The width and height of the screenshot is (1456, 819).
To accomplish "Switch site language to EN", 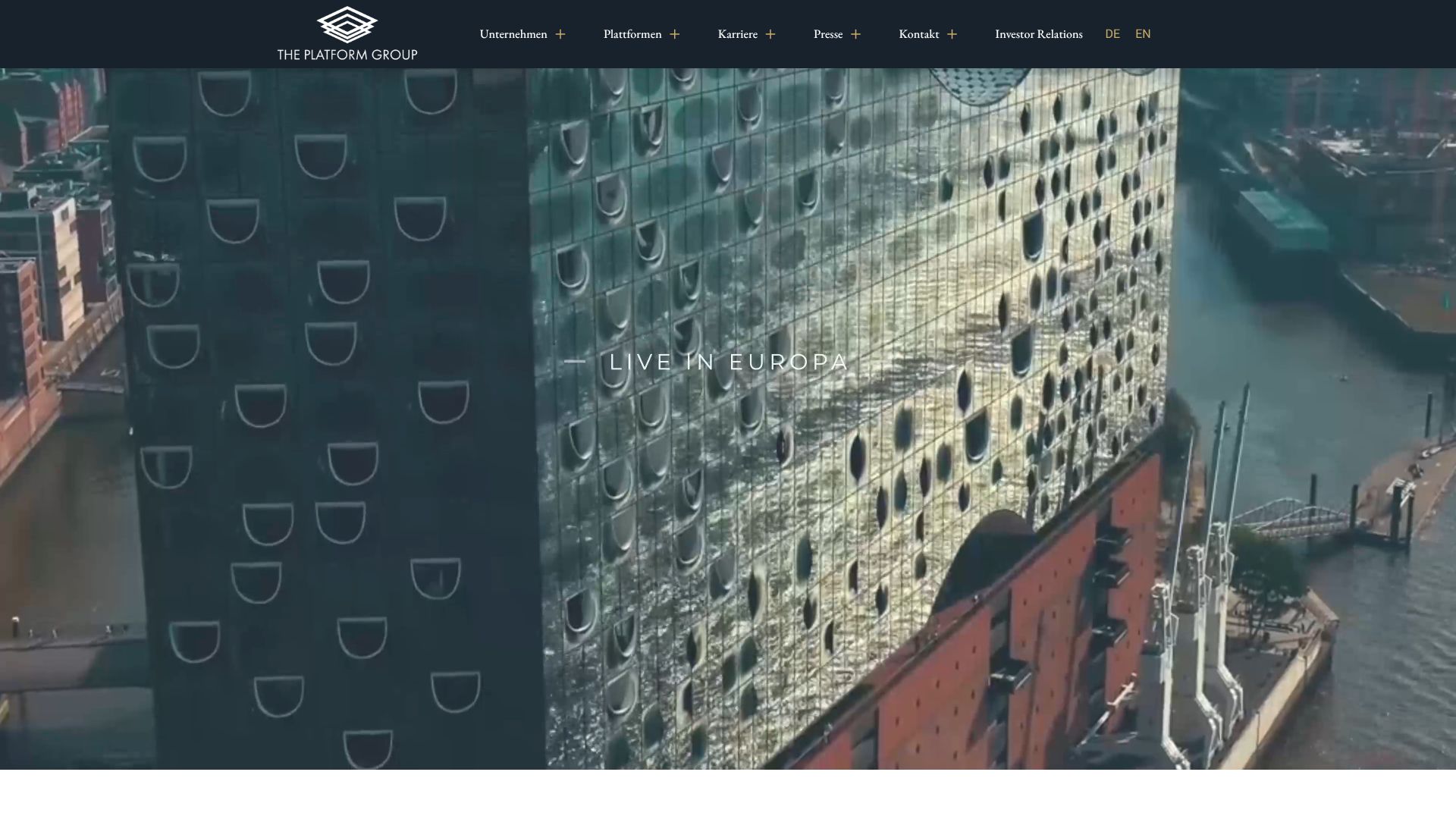I will [x=1143, y=34].
